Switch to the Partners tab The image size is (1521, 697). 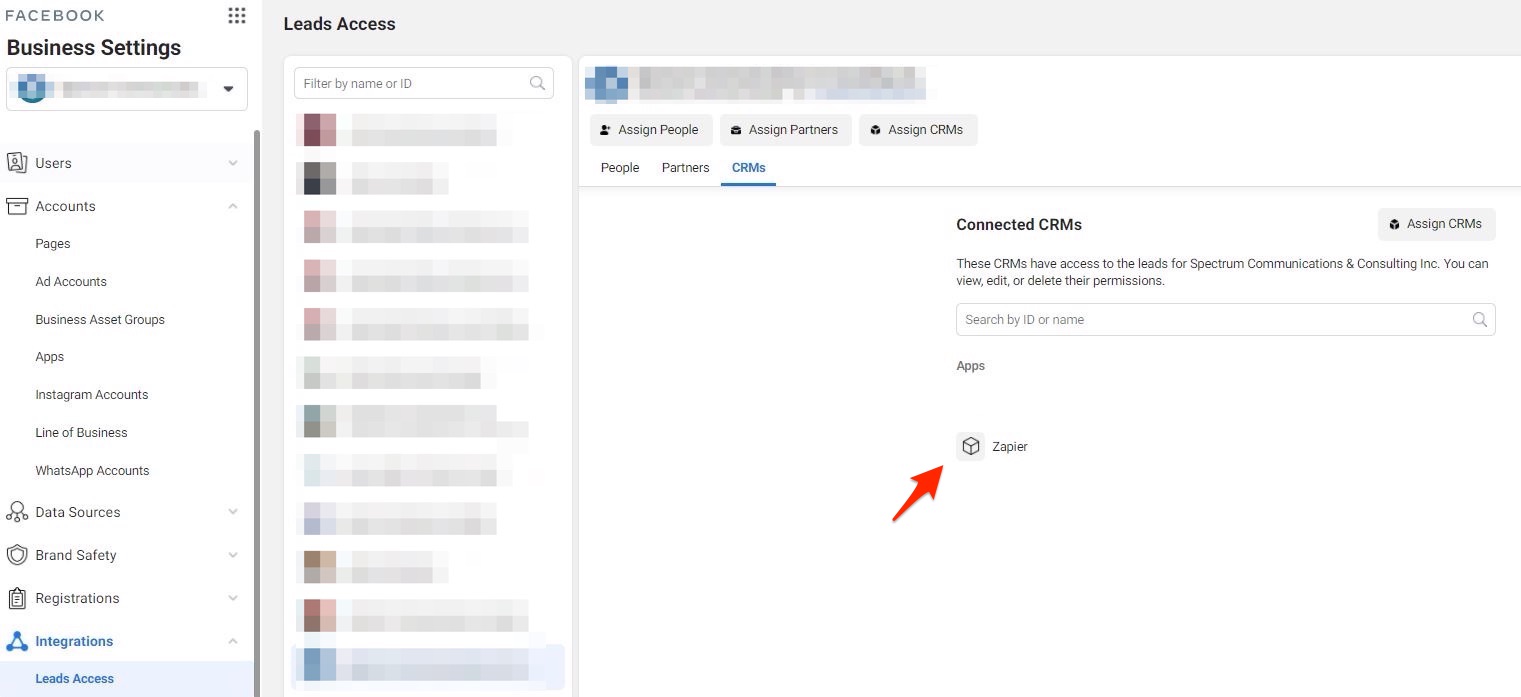pos(685,168)
